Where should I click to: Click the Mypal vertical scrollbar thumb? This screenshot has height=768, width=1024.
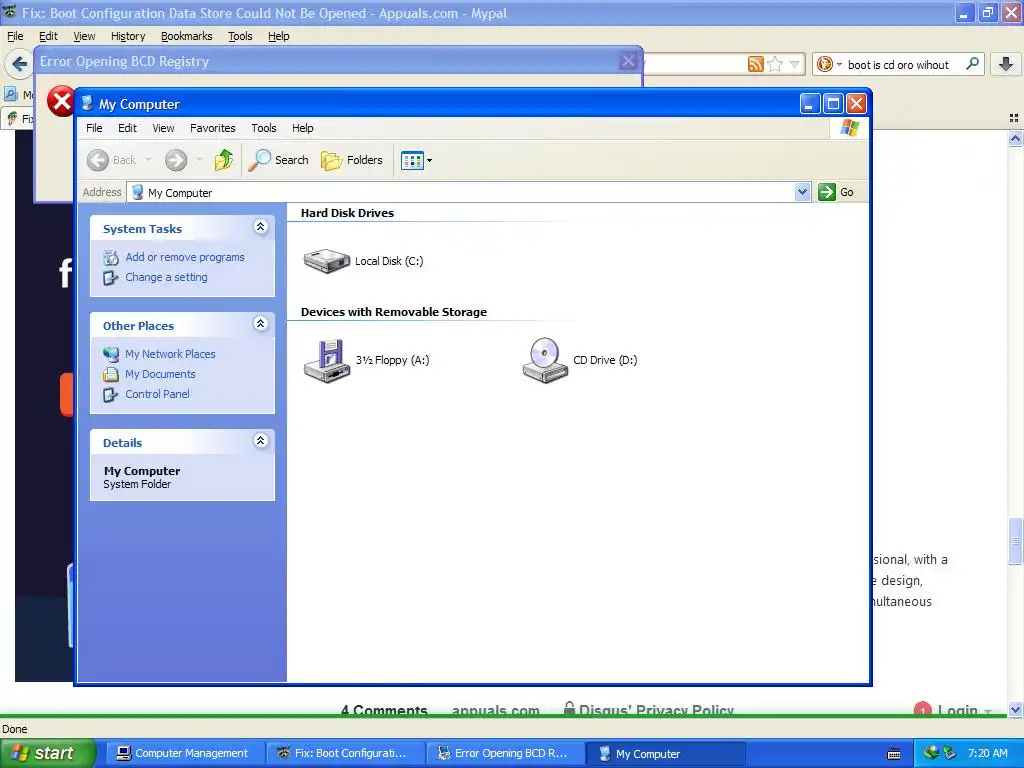click(x=1015, y=541)
